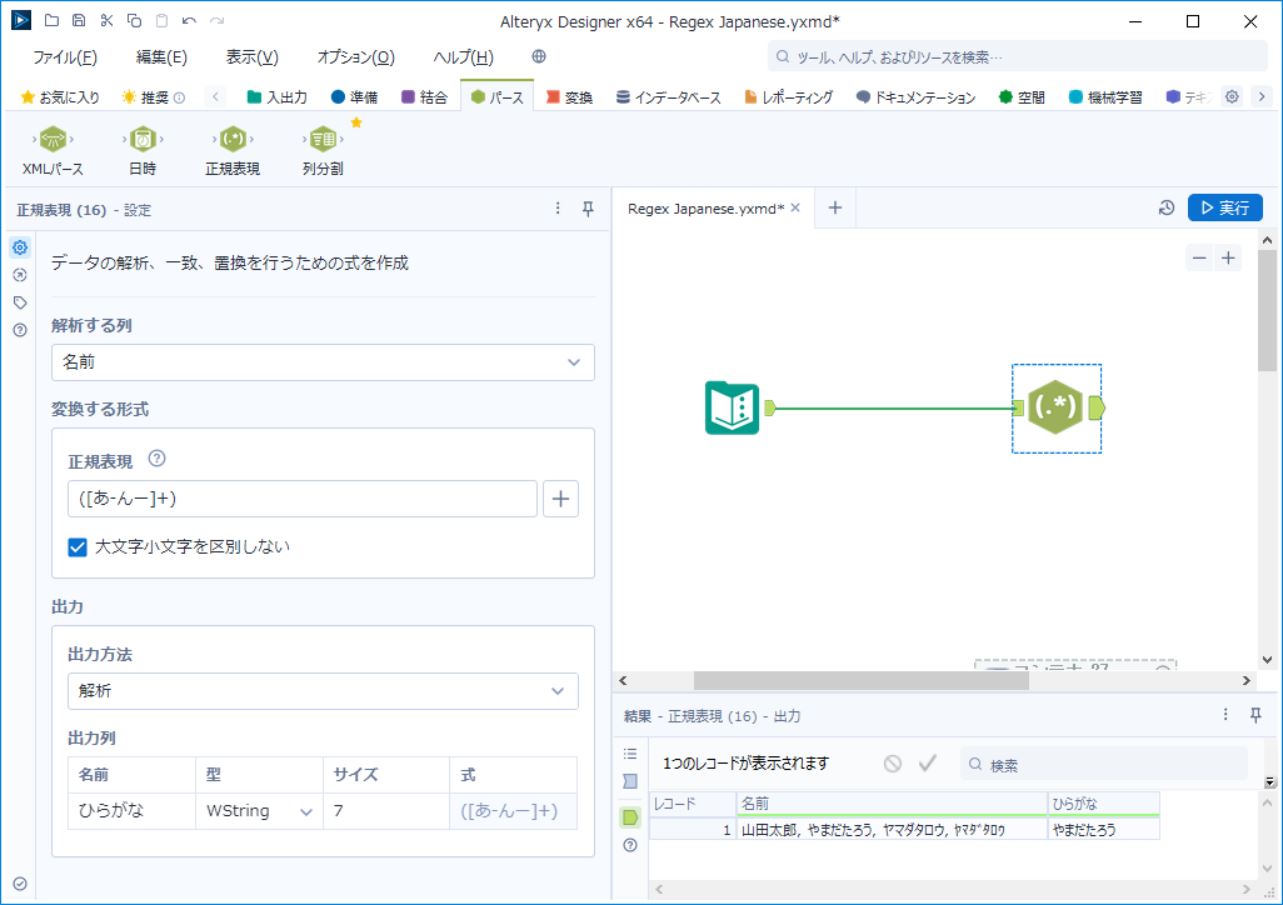Open the 解析する列 dropdown showing 名前
The width and height of the screenshot is (1283, 905).
coord(322,363)
